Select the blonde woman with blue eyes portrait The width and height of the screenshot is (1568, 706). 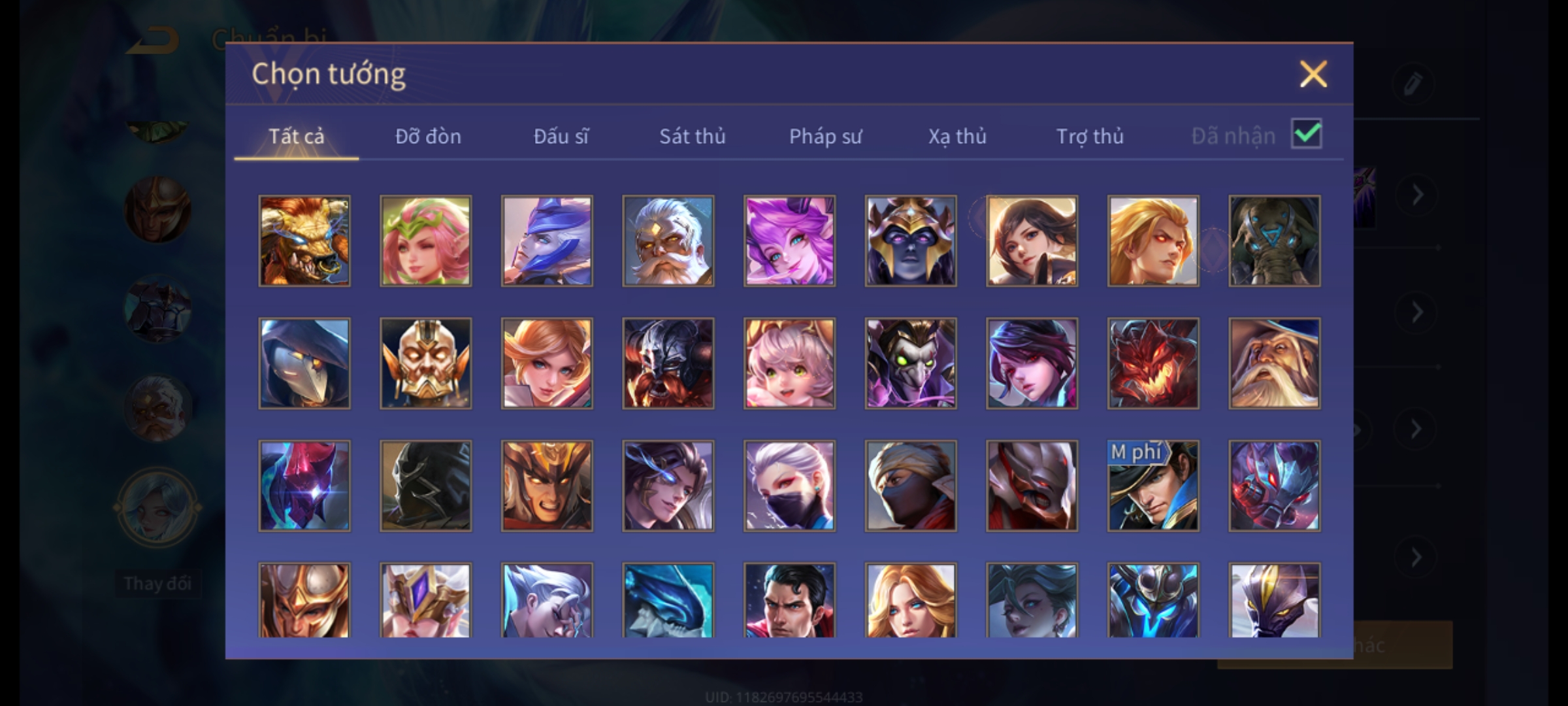point(911,600)
